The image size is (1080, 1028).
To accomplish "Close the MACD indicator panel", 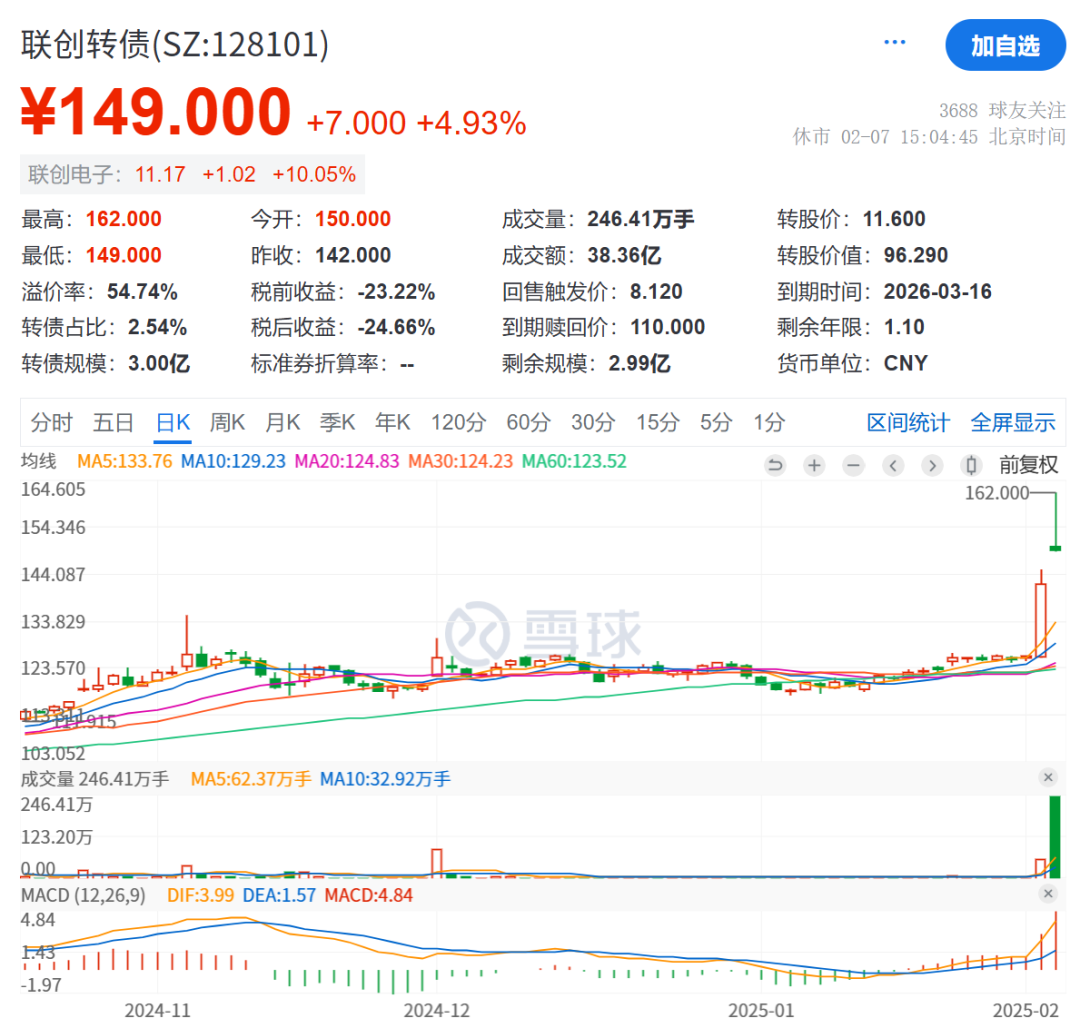I will (x=1048, y=894).
